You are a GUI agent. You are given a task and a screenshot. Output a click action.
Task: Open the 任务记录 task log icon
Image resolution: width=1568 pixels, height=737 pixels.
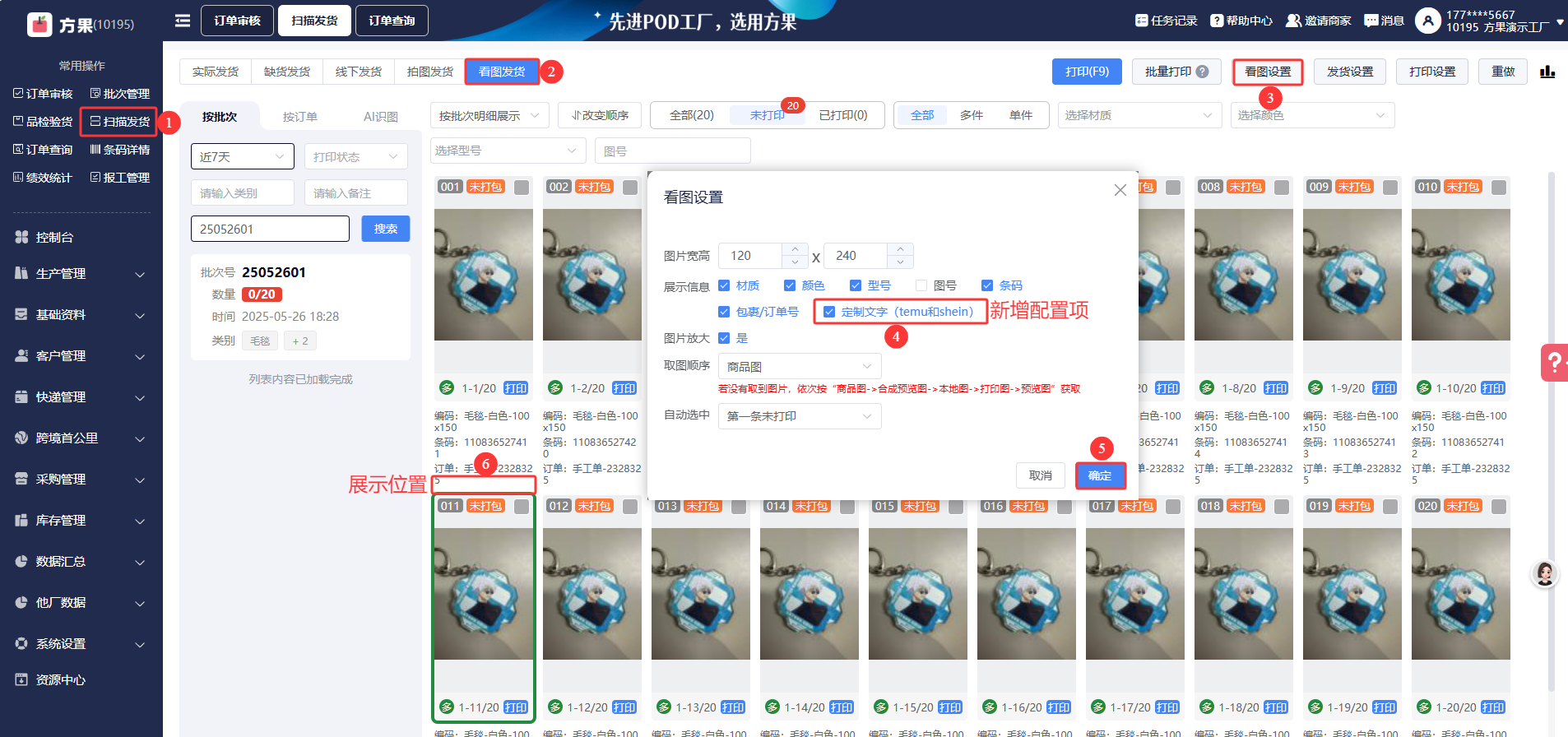pos(1141,21)
